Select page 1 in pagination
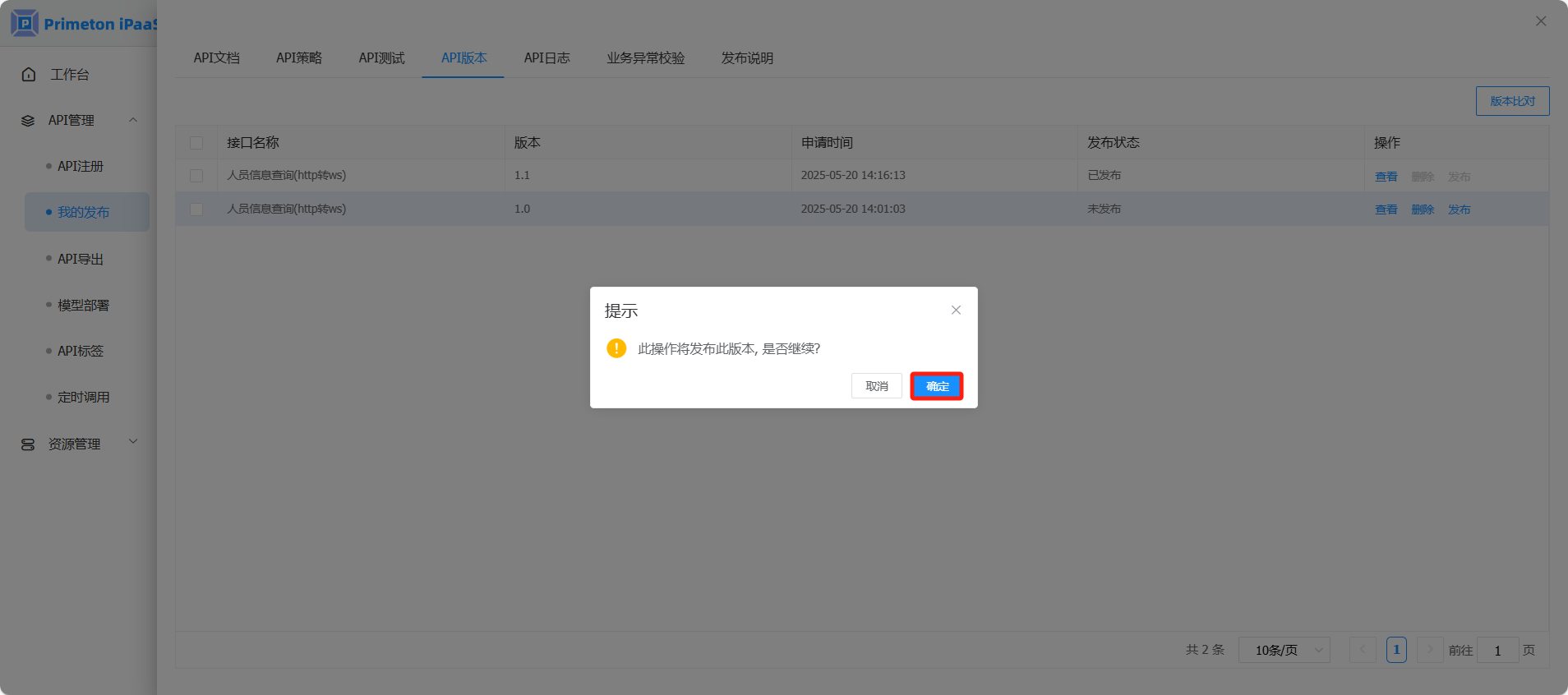The image size is (1568, 695). click(1396, 650)
